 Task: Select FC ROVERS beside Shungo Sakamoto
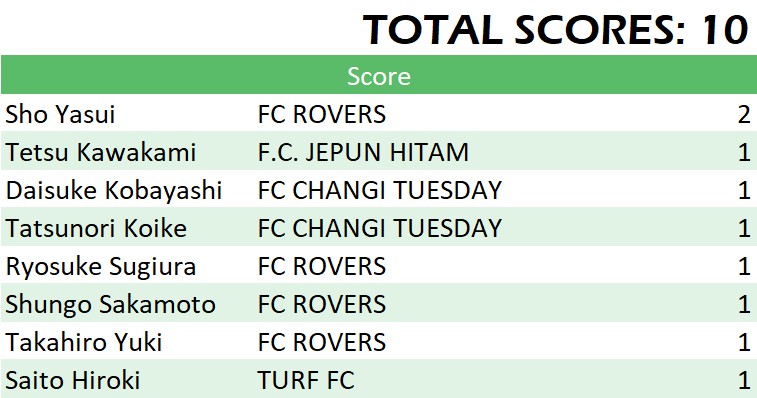[x=322, y=305]
